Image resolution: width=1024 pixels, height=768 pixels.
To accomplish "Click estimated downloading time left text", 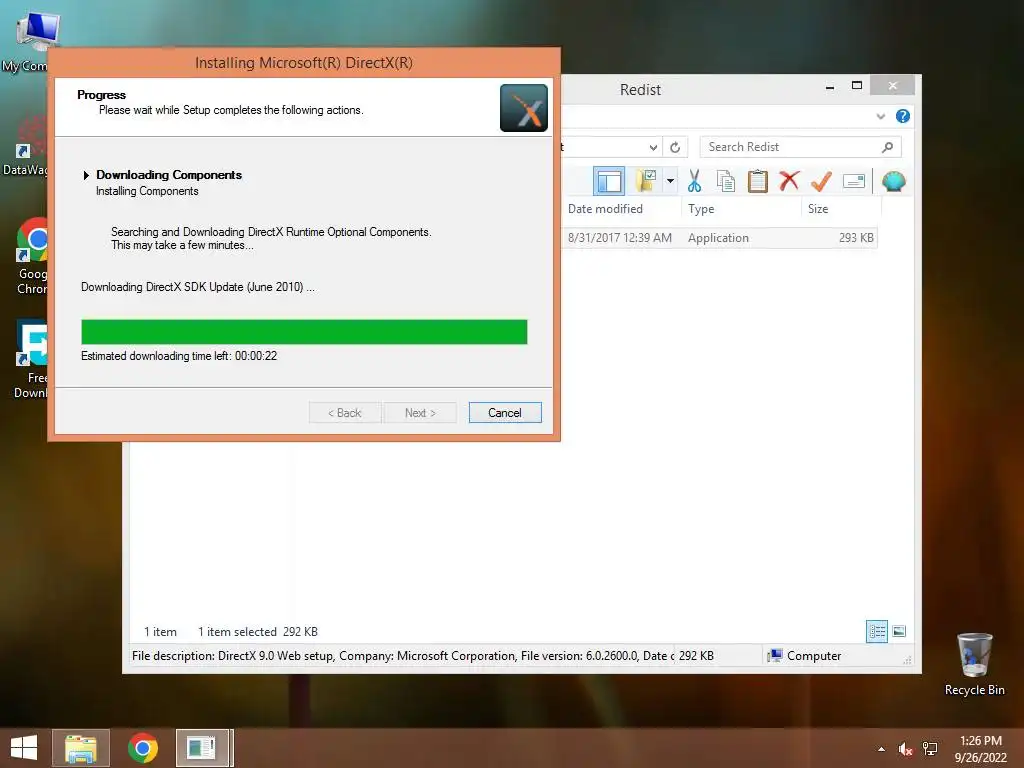I will coord(179,356).
